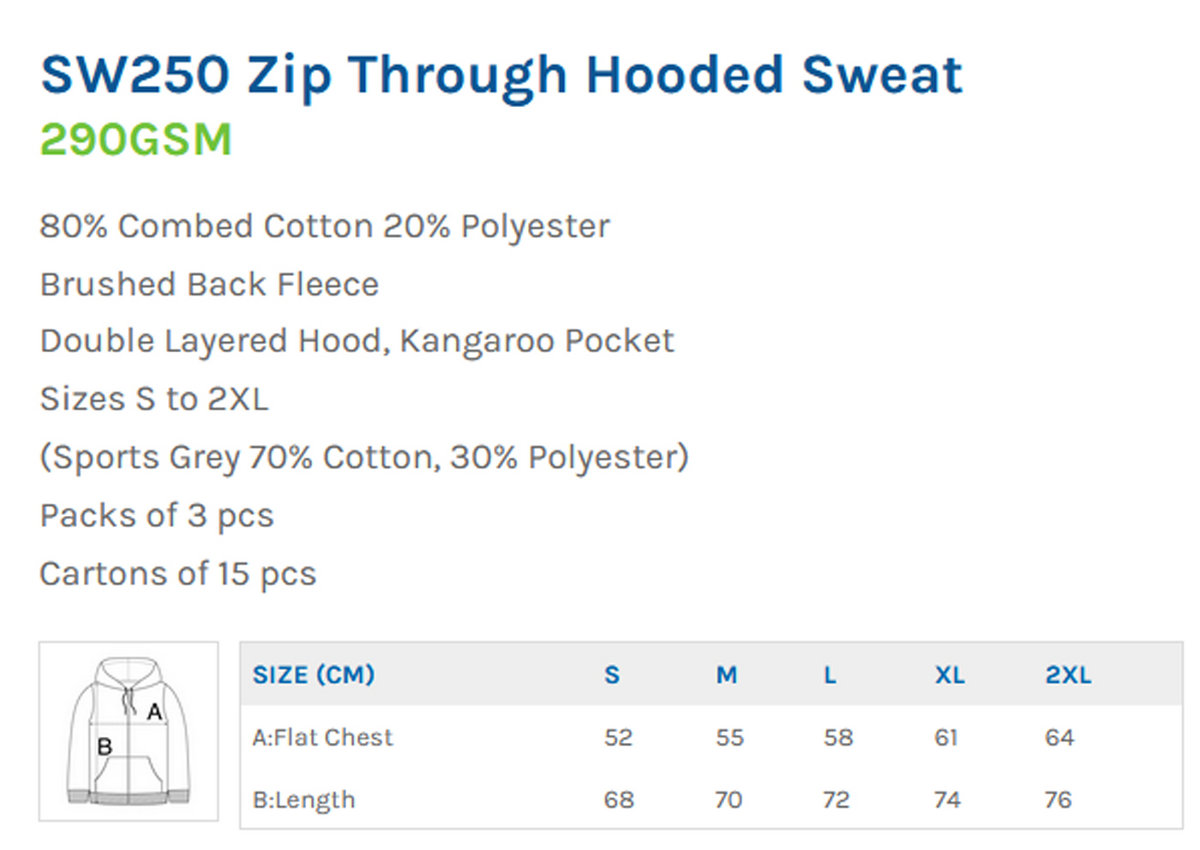1200x850 pixels.
Task: Click the B:Length row label
Action: 304,800
